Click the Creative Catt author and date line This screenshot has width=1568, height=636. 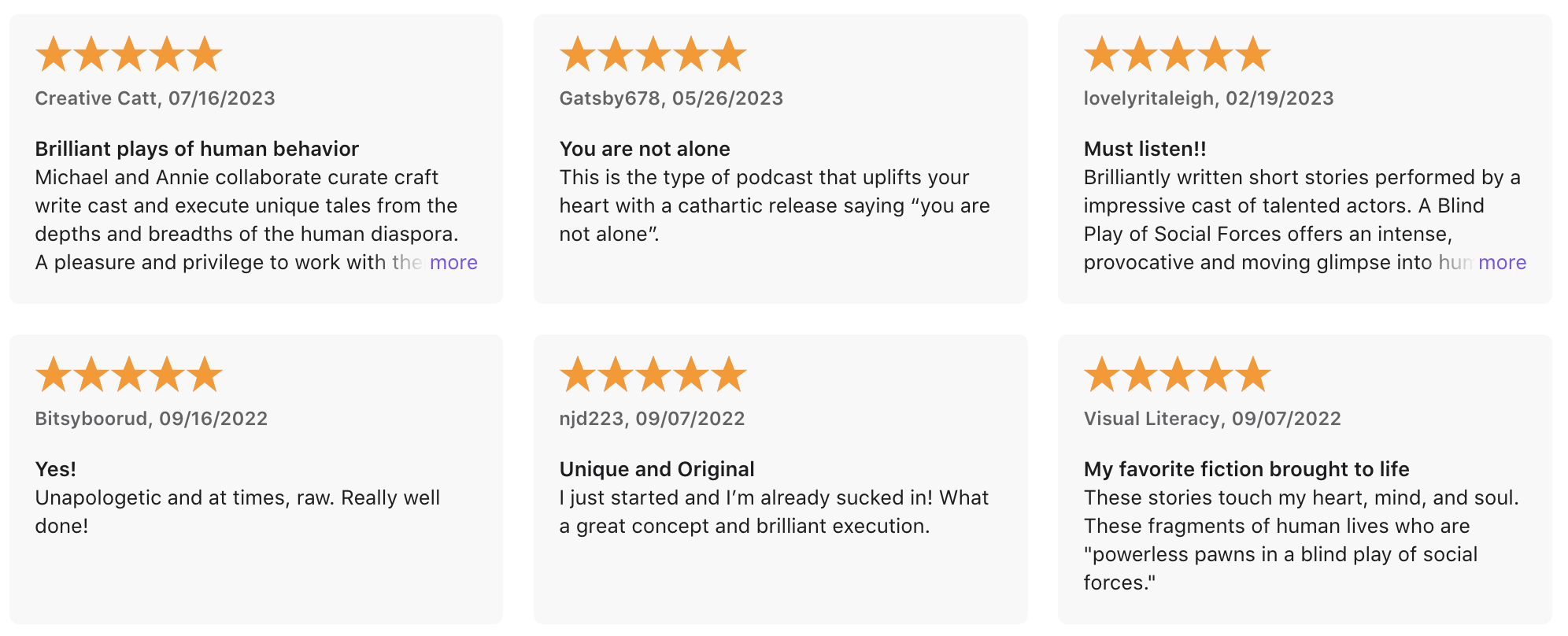click(155, 98)
